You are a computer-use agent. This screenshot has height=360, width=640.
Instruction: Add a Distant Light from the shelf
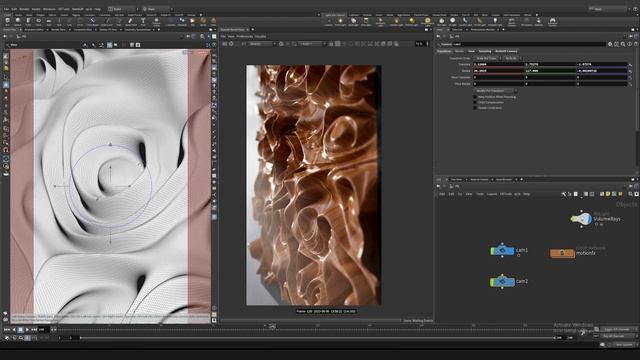coord(412,21)
